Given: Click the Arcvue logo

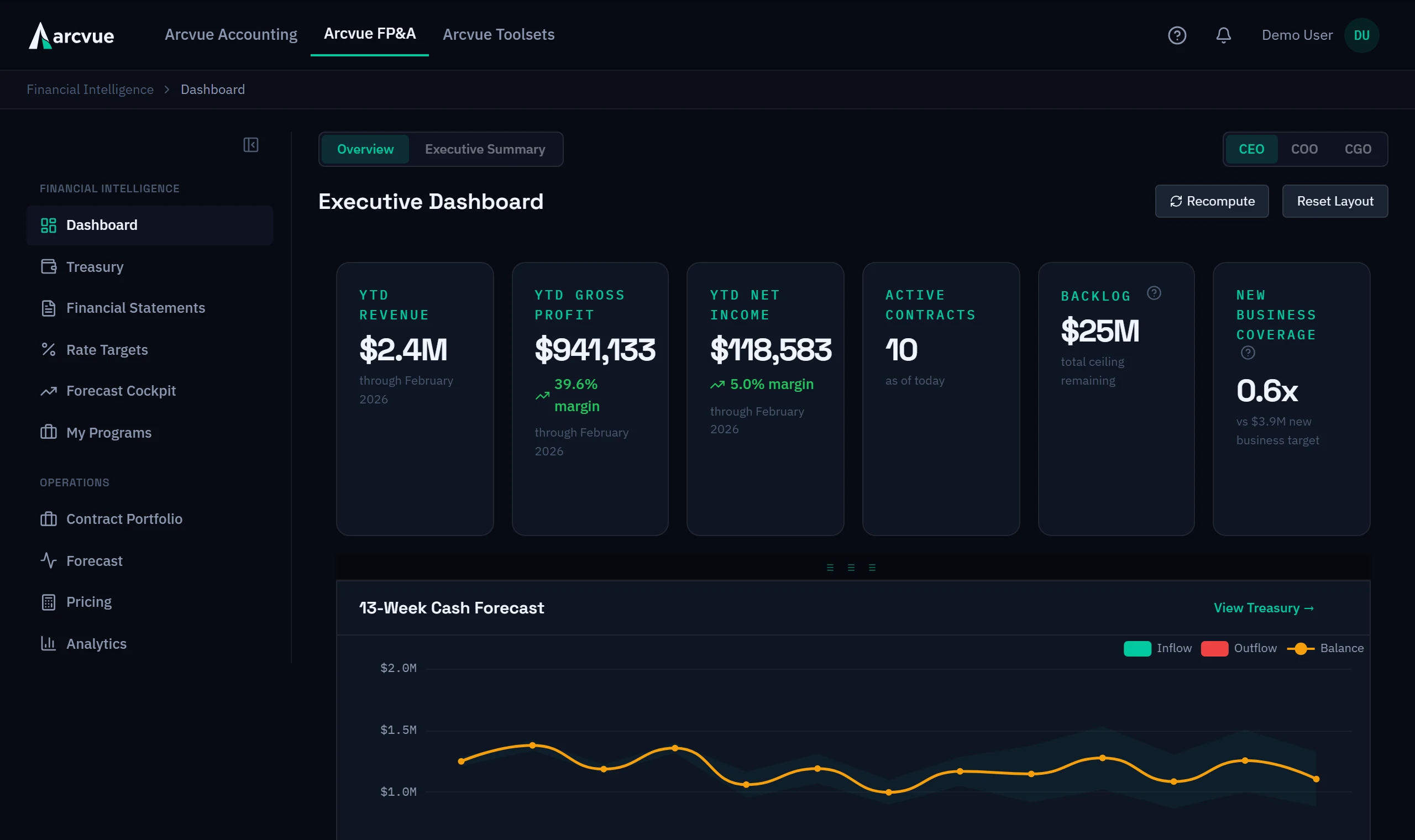Looking at the screenshot, I should 71,35.
